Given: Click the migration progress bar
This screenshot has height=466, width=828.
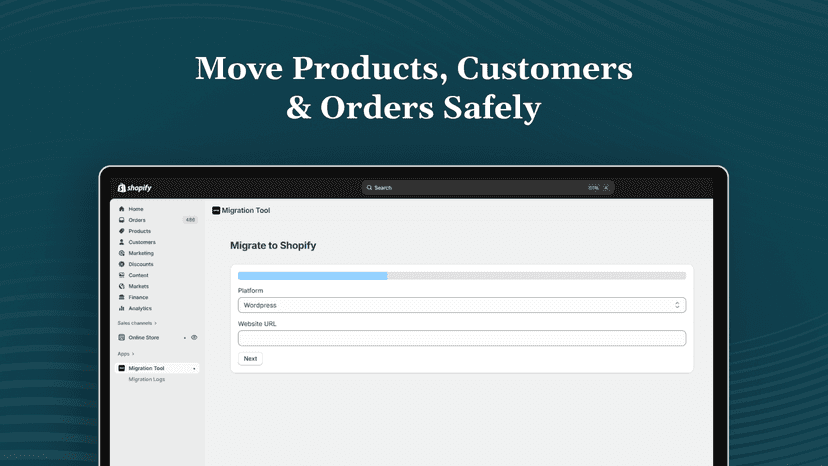Looking at the screenshot, I should point(462,276).
